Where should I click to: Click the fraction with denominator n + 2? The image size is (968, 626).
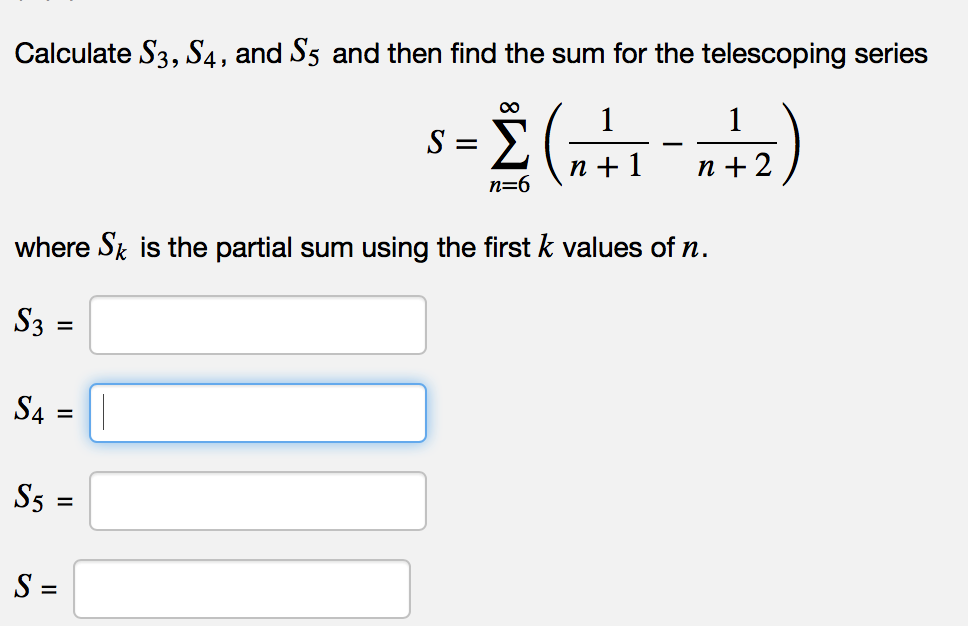point(736,143)
